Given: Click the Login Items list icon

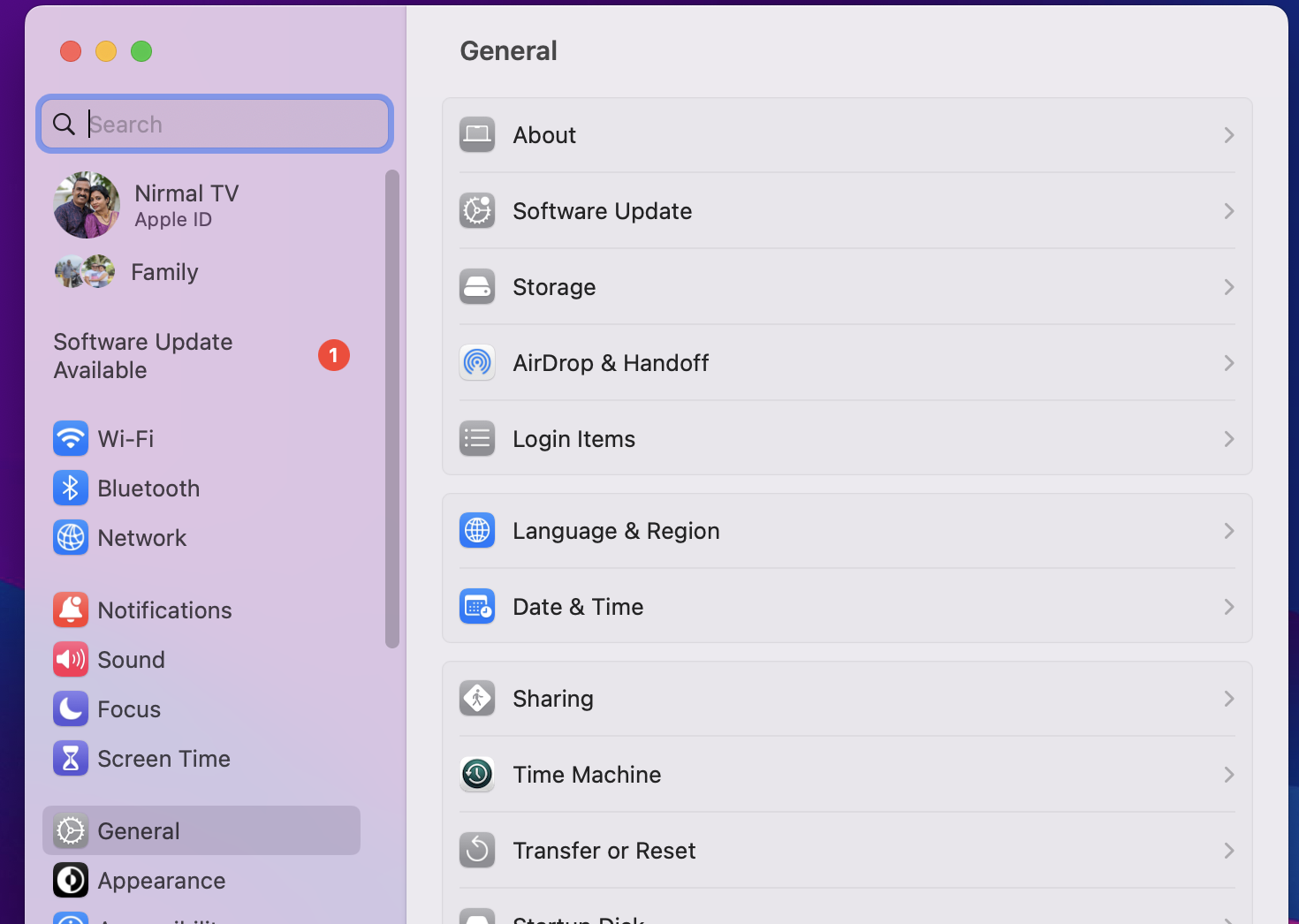Looking at the screenshot, I should point(477,439).
